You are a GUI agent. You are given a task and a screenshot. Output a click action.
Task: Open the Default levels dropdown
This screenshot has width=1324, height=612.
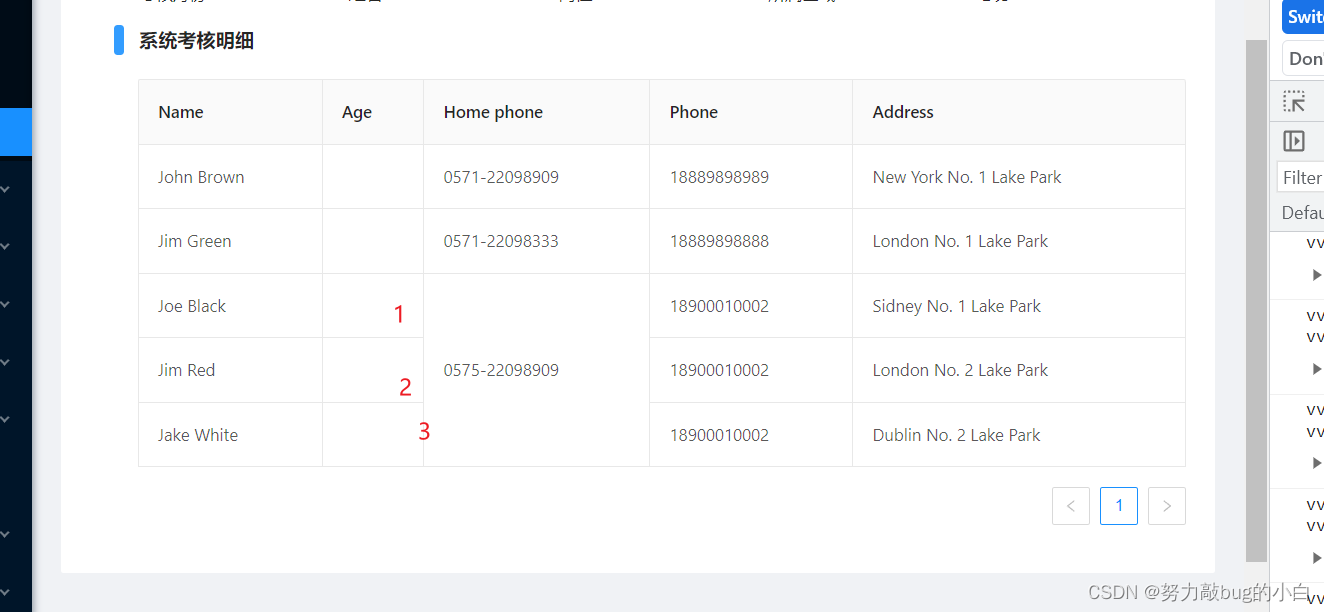[1302, 212]
